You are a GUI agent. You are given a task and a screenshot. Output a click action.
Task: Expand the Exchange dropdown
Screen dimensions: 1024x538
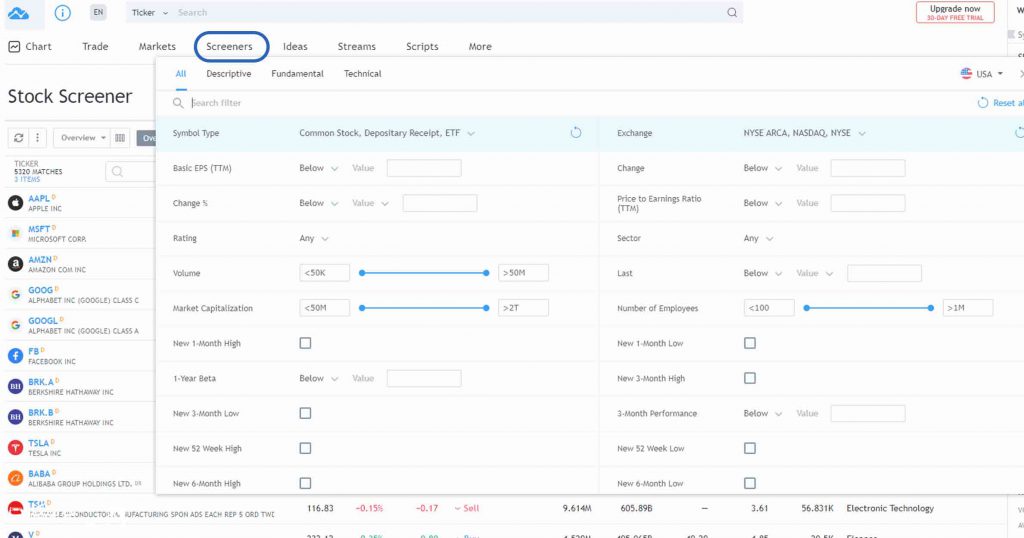pyautogui.click(x=804, y=133)
